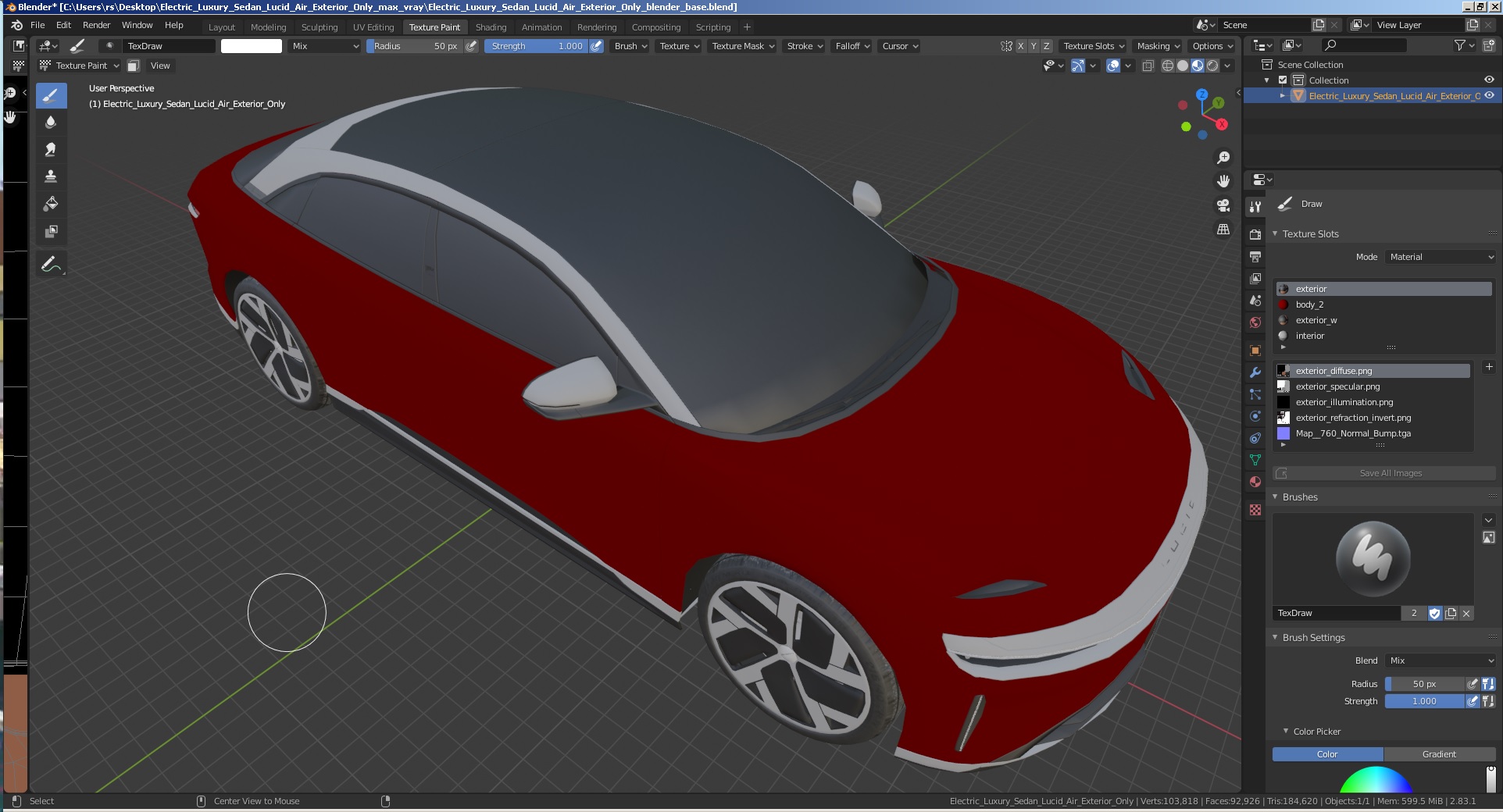Add a new texture slot plus button
The height and width of the screenshot is (812, 1503).
1489,367
